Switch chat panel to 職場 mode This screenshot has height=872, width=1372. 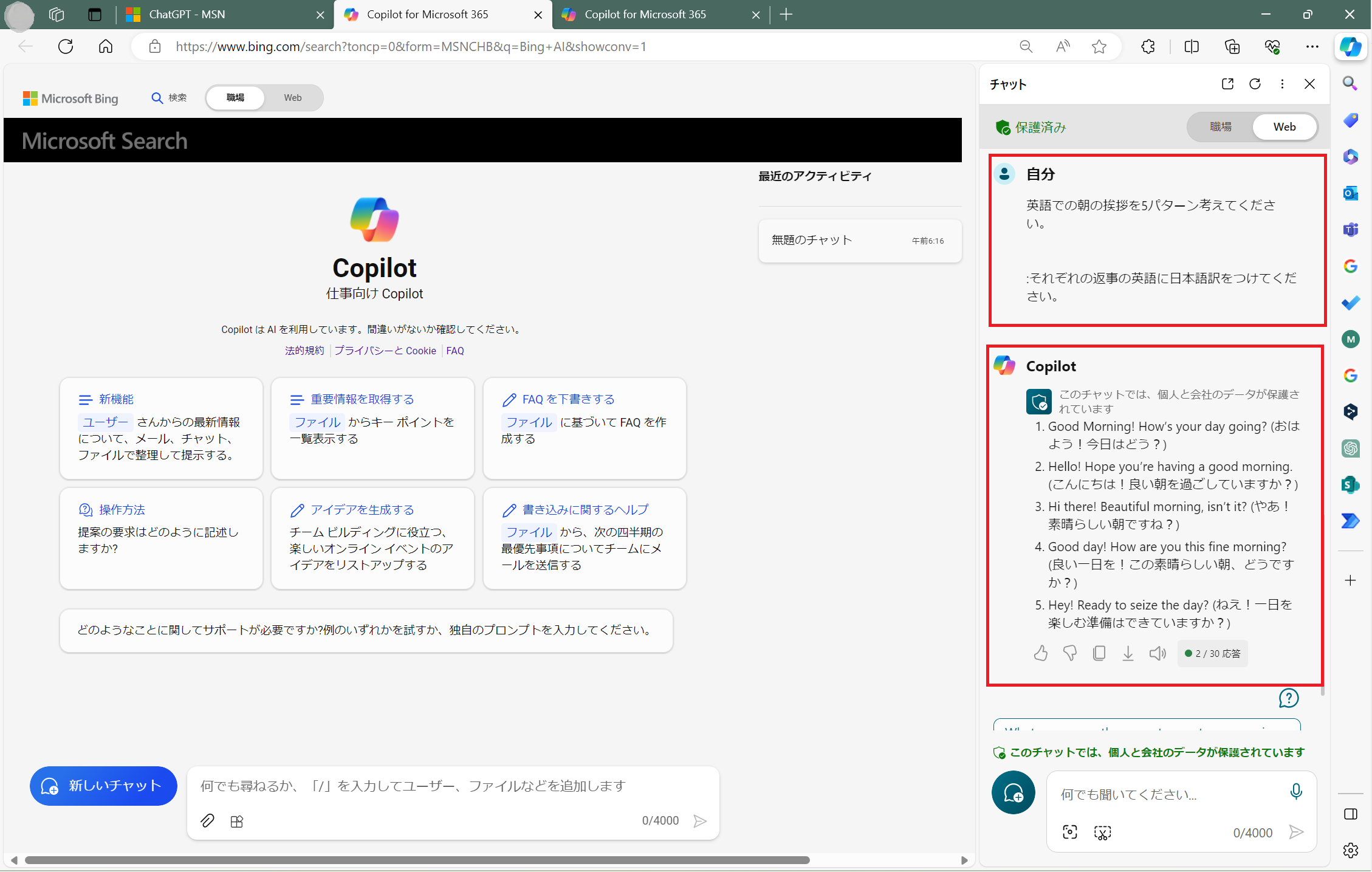tap(1220, 126)
